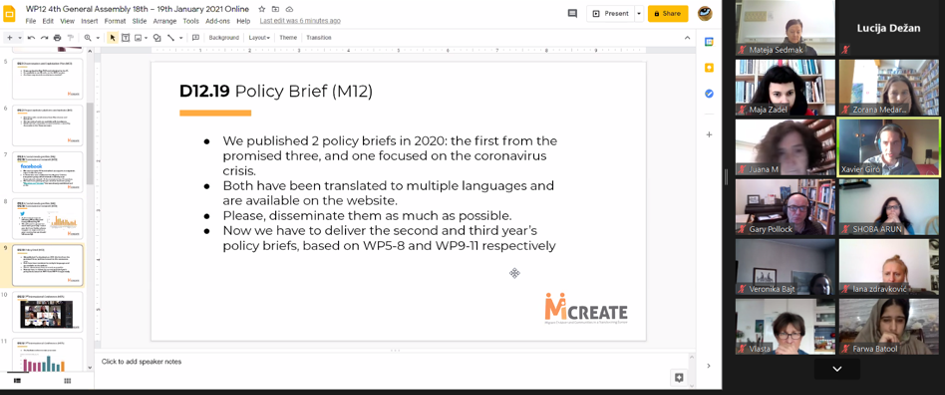Open Google Tasks in the side panel
945x395 pixels.
pos(709,93)
